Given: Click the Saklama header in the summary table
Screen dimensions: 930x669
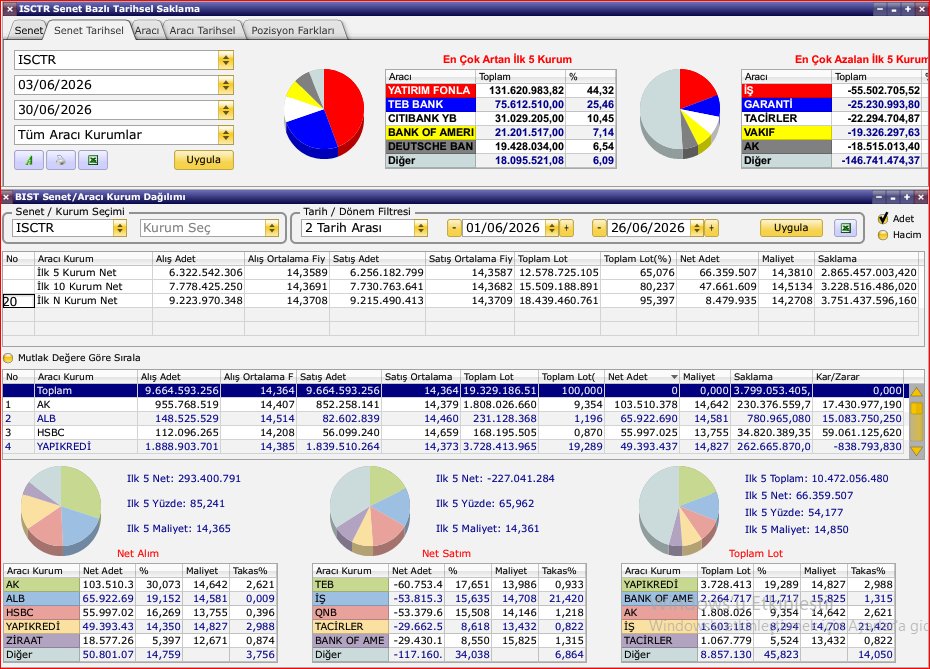Looking at the screenshot, I should tap(868, 259).
